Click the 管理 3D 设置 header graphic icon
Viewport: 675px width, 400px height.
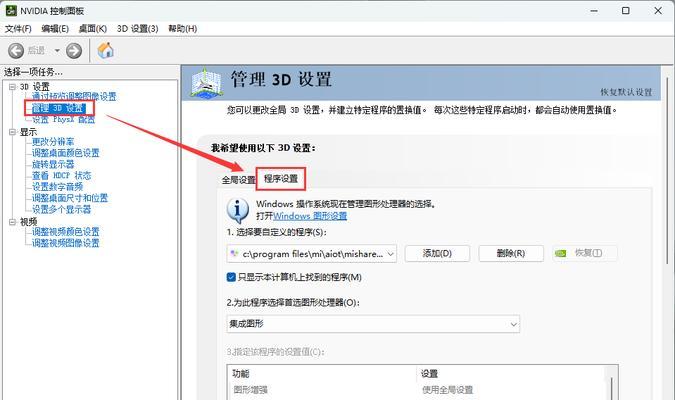[x=207, y=82]
